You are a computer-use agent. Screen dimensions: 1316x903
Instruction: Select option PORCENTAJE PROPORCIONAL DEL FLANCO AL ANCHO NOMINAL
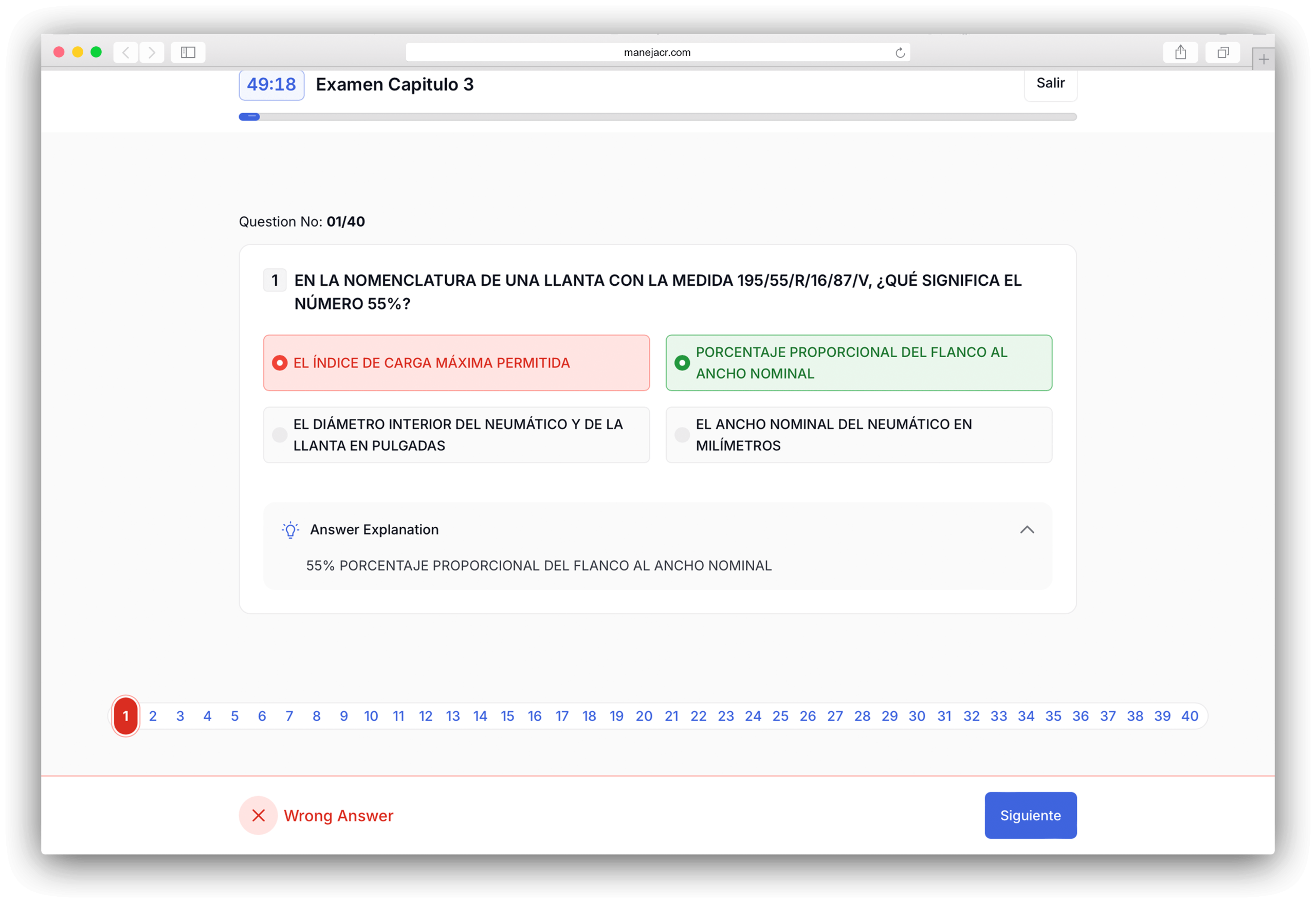[x=859, y=363]
